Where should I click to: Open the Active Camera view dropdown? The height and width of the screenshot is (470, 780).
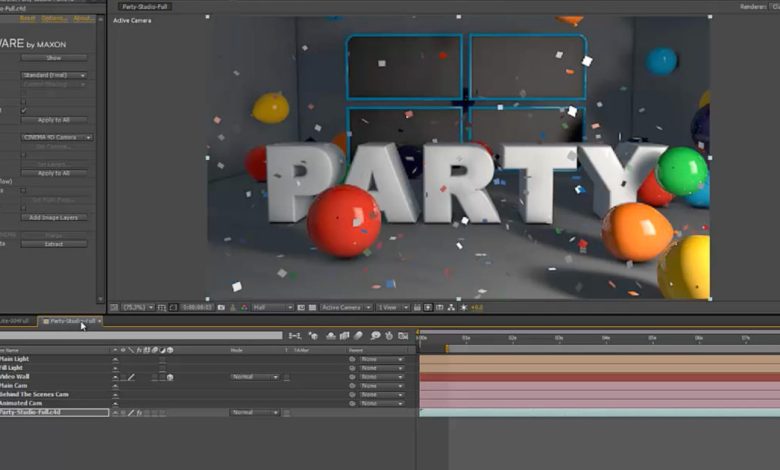pyautogui.click(x=342, y=308)
